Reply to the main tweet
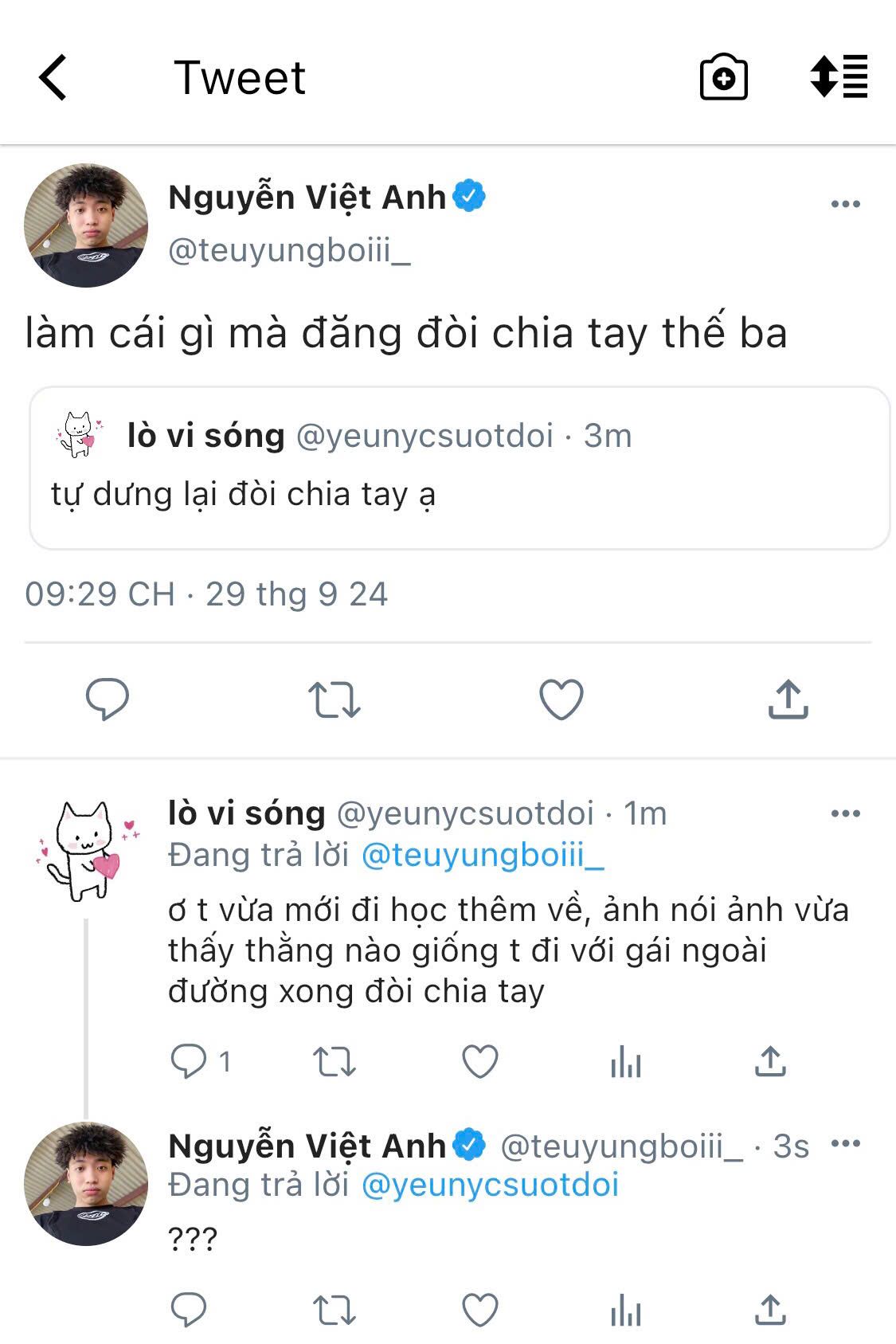Screen dimensions: 896x1344 pyautogui.click(x=108, y=699)
